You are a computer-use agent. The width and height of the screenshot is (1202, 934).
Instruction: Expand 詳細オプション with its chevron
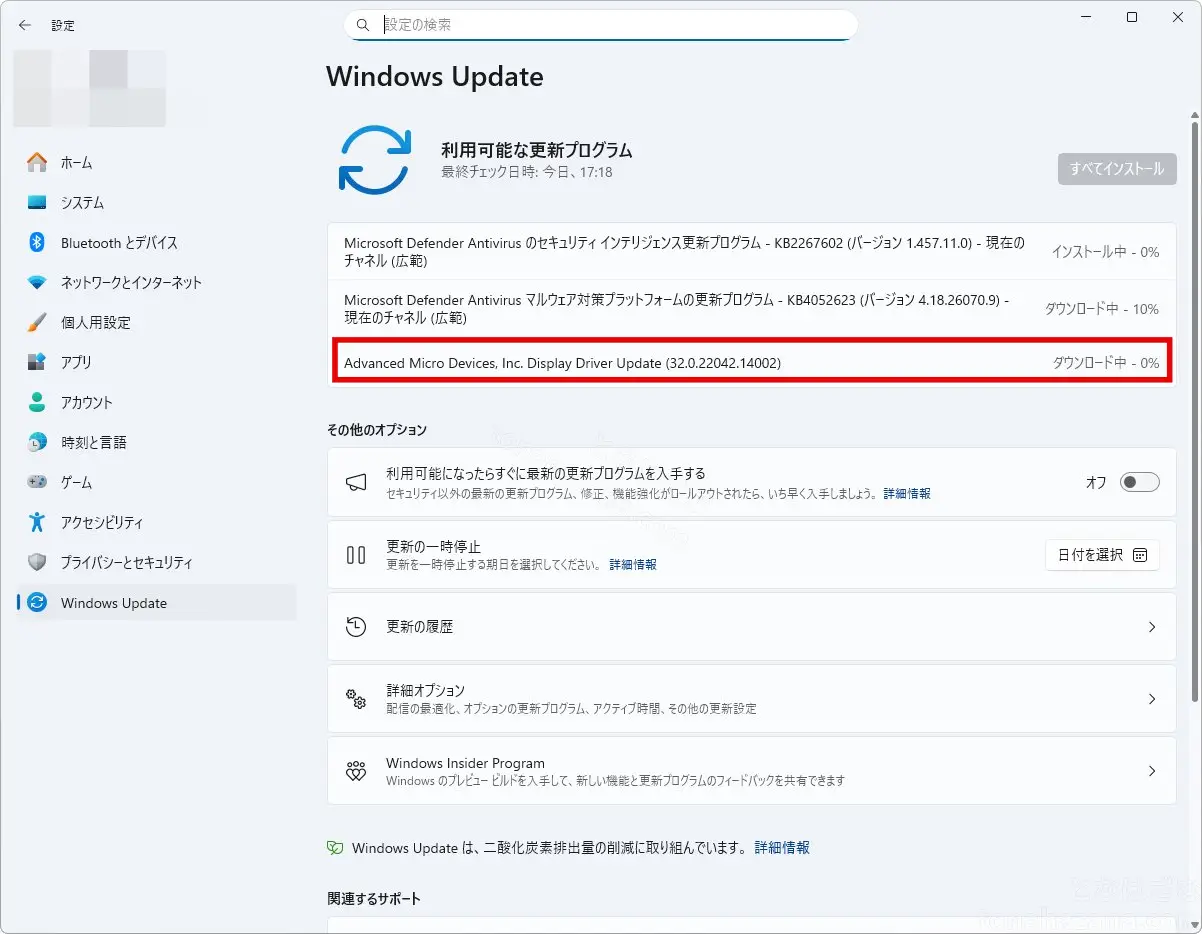(1152, 699)
